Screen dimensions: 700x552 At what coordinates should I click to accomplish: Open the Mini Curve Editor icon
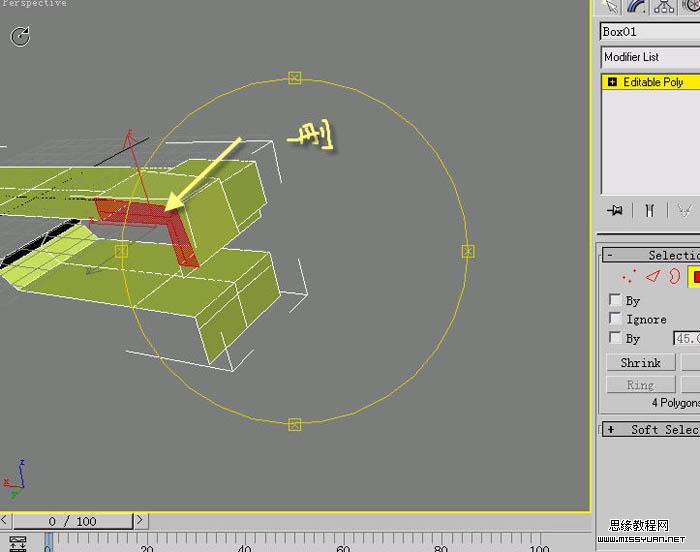click(x=18, y=544)
